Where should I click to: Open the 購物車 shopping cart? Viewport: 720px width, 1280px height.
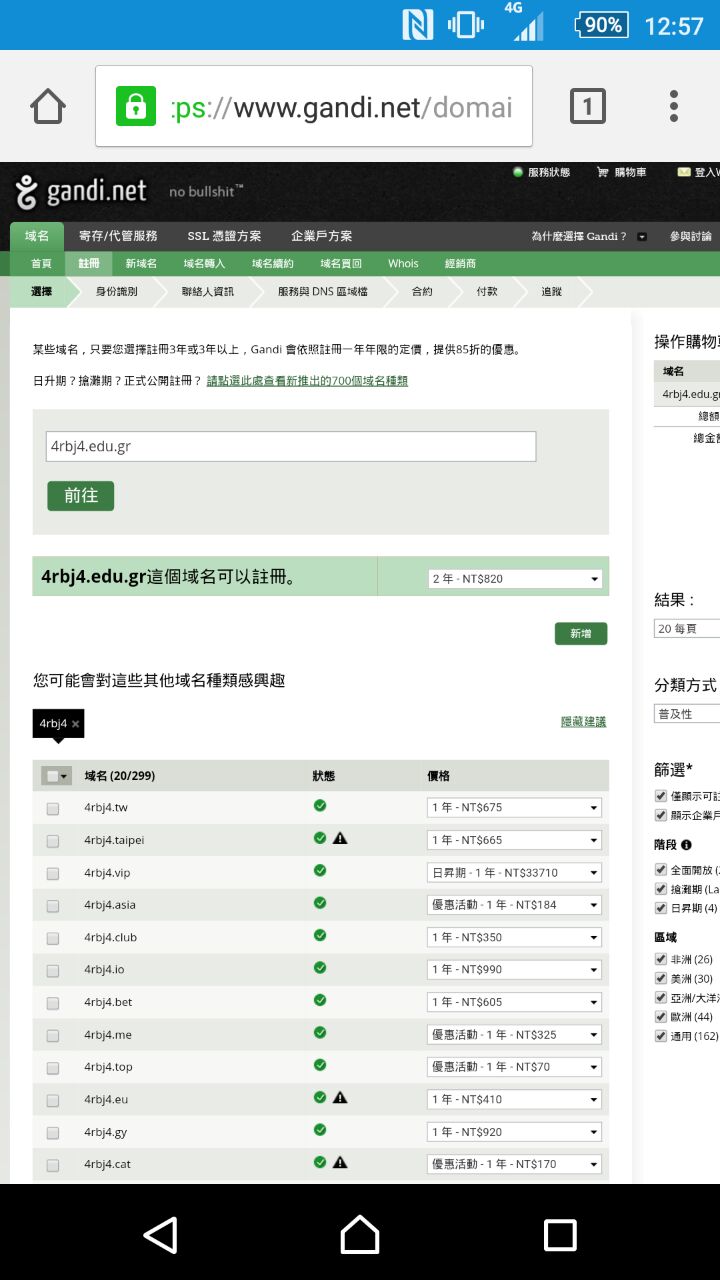621,172
